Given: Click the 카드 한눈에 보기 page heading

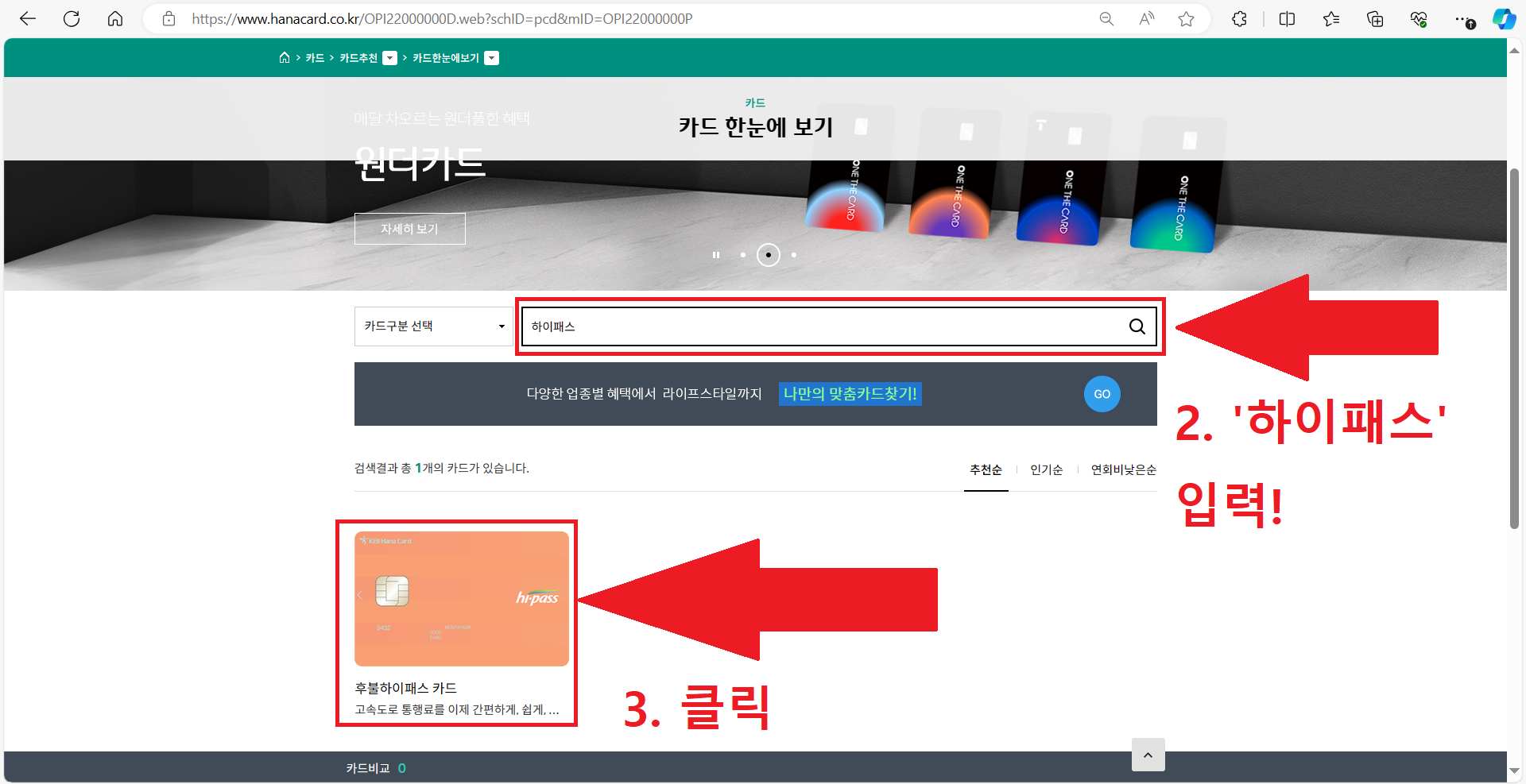Looking at the screenshot, I should tap(756, 127).
